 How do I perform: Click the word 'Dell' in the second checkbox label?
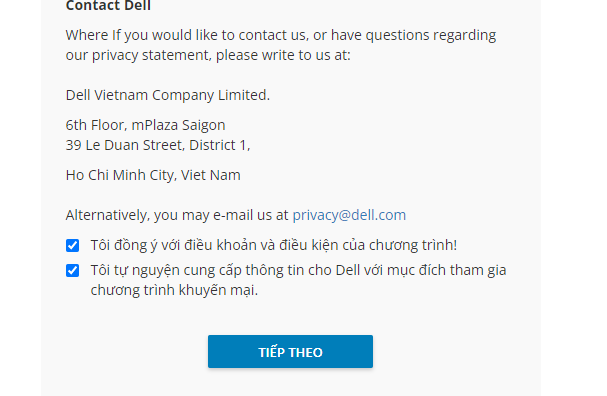tap(348, 270)
